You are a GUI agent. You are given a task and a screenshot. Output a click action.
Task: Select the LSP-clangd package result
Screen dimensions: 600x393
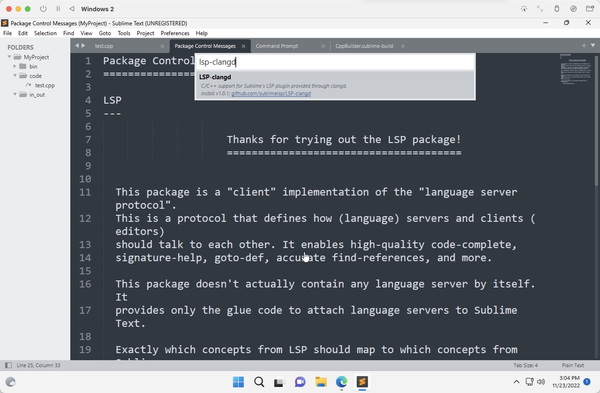tap(335, 85)
